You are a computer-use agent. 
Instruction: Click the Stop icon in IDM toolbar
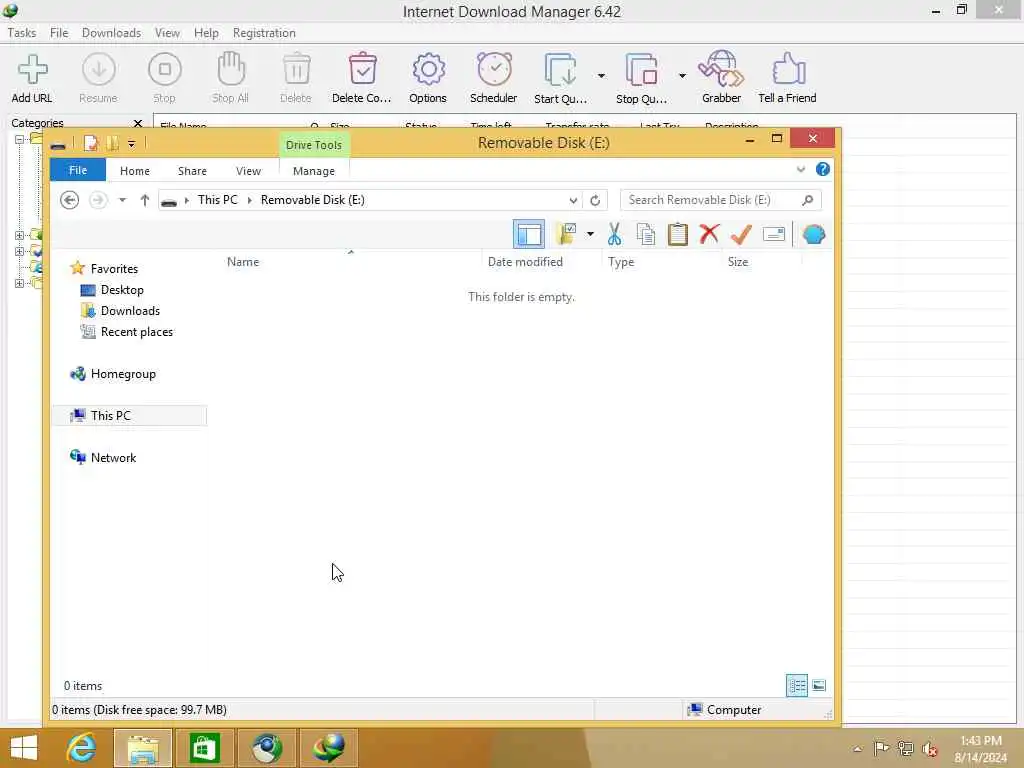click(165, 78)
